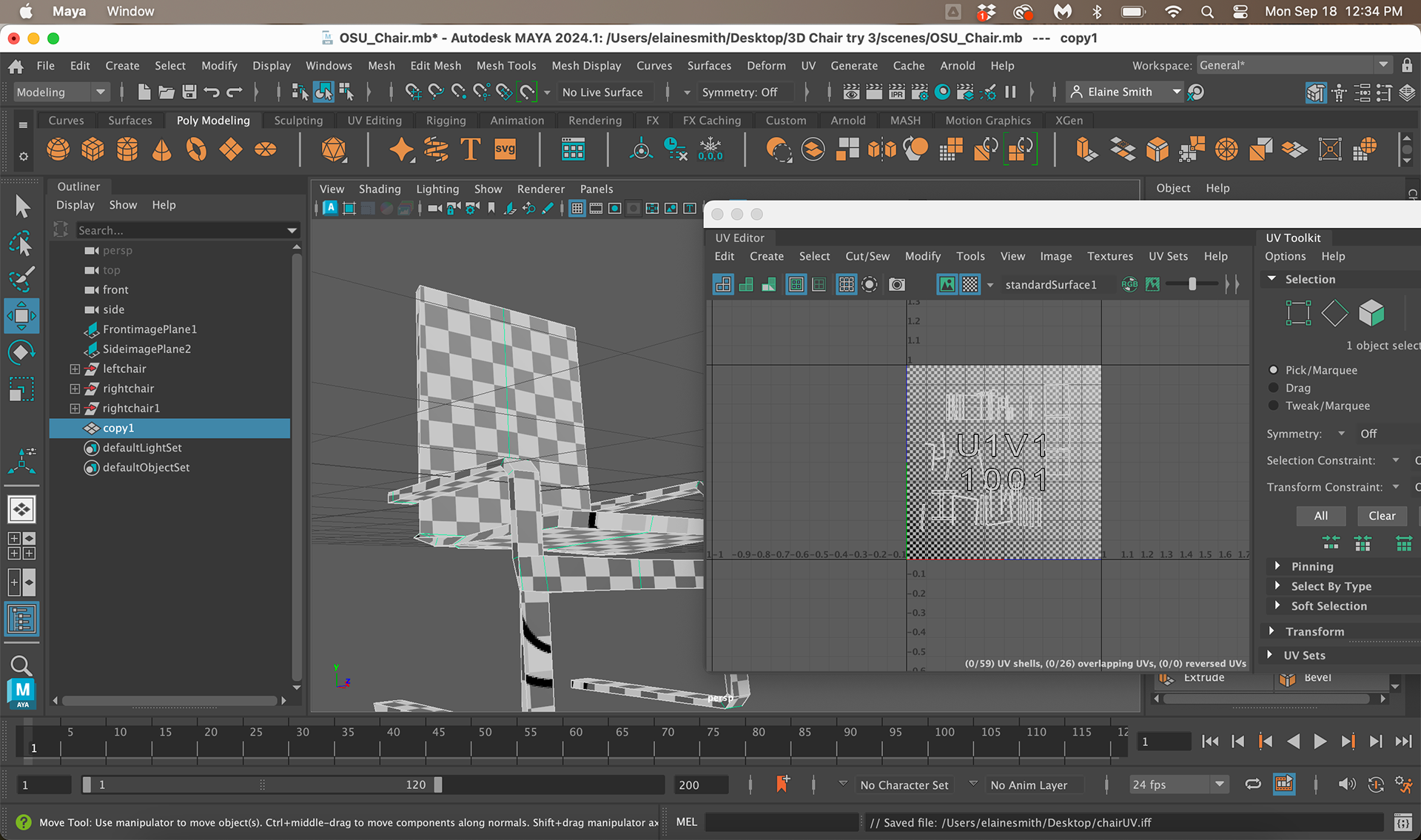Select the Drag radio option

click(1274, 388)
